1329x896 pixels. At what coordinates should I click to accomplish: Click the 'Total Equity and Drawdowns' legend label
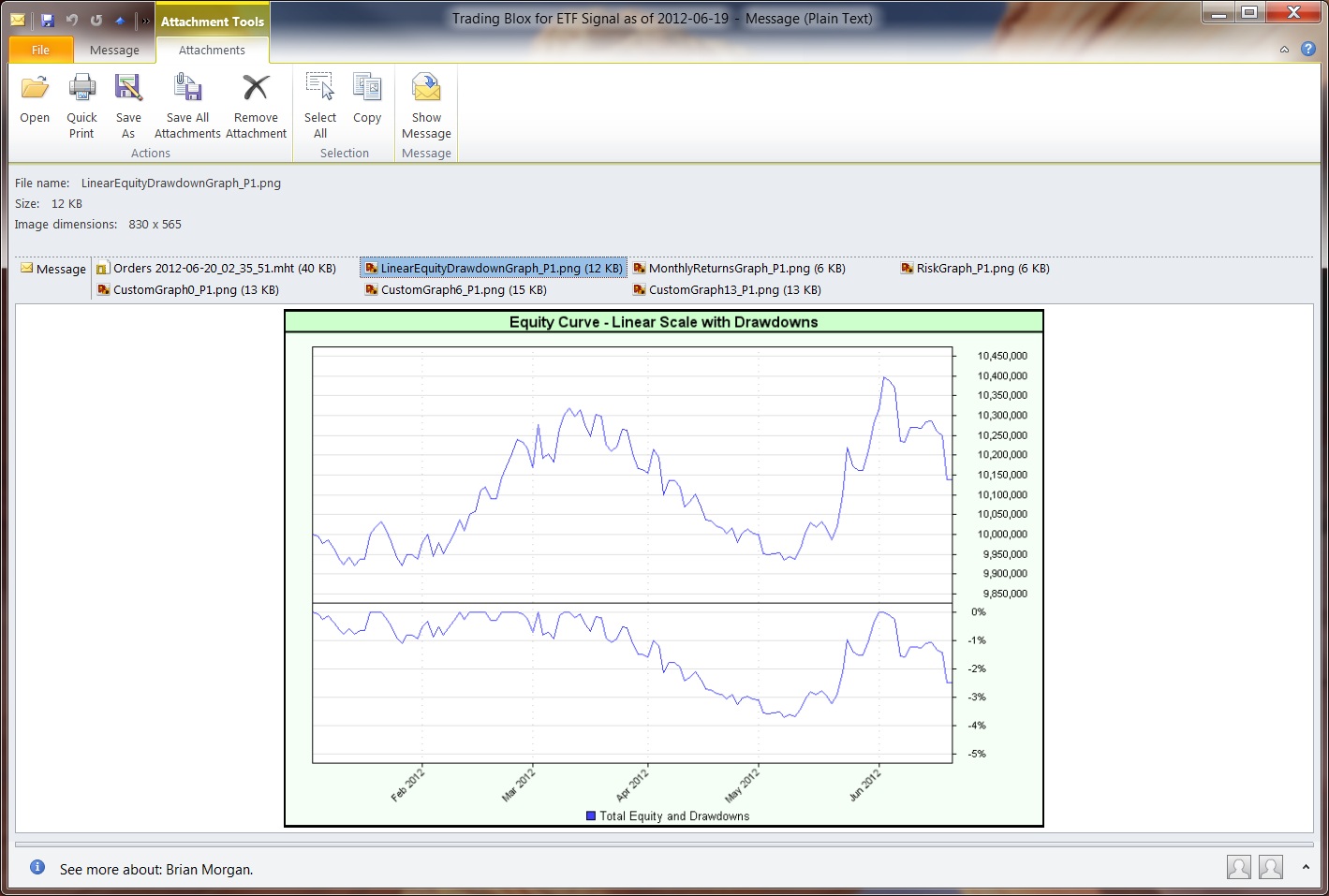674,816
